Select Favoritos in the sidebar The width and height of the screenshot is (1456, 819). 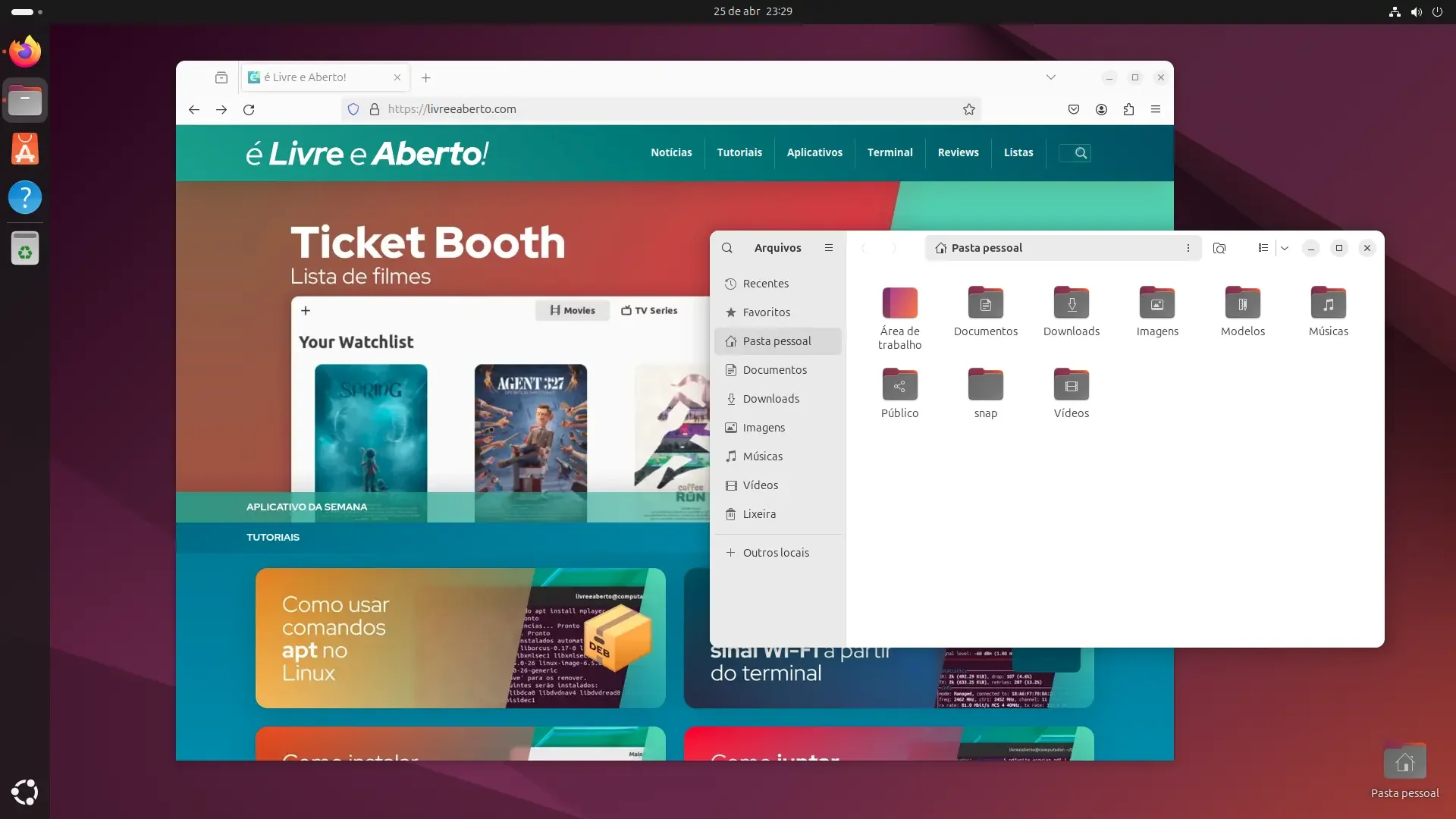(778, 312)
